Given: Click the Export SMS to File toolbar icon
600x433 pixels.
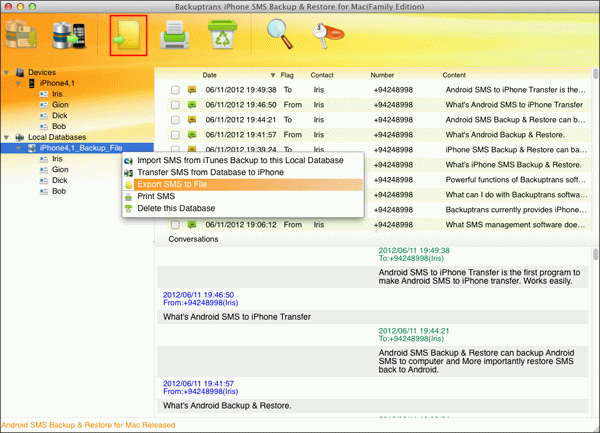Looking at the screenshot, I should point(128,36).
